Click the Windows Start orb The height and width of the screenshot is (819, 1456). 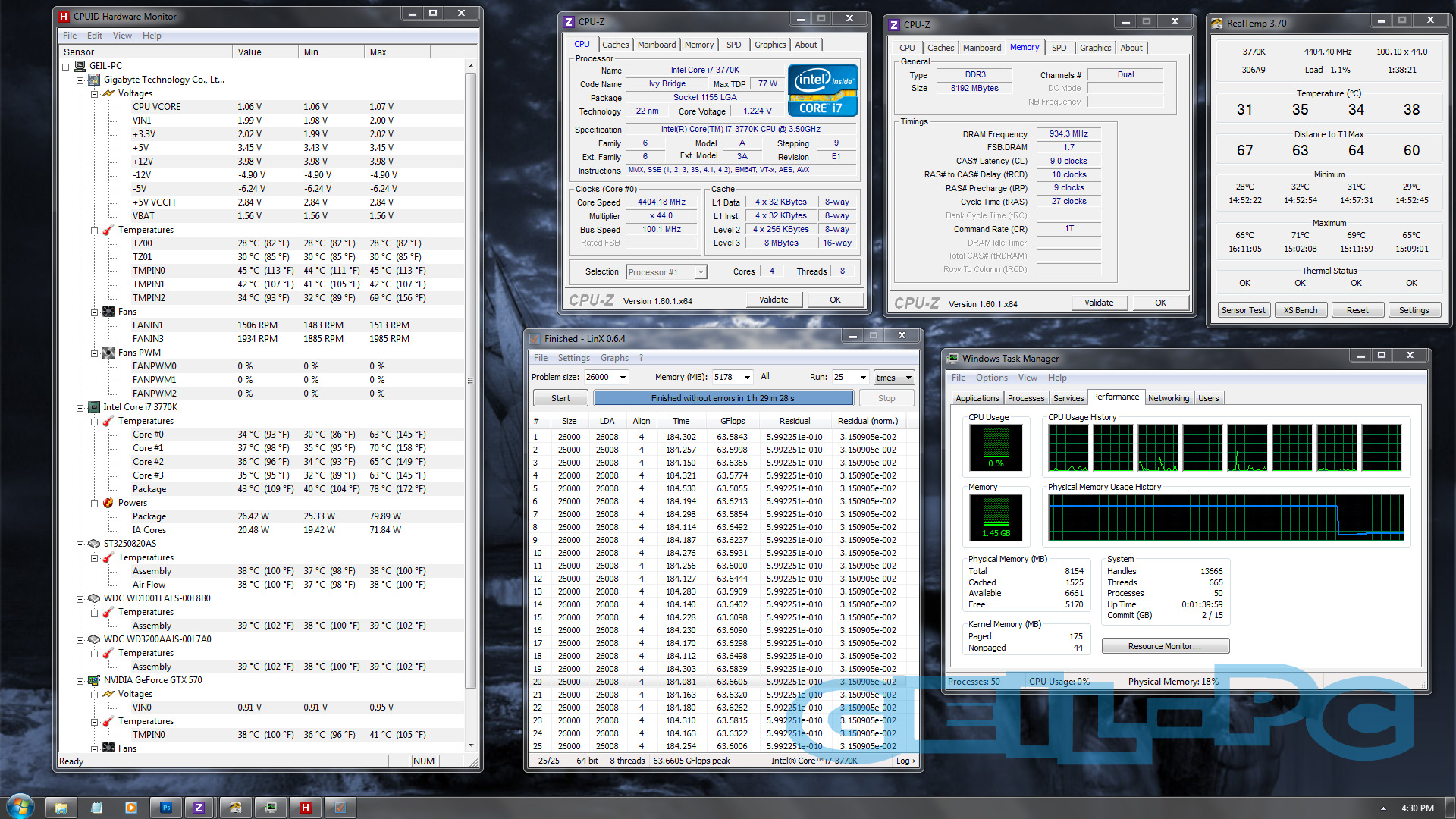click(x=20, y=808)
